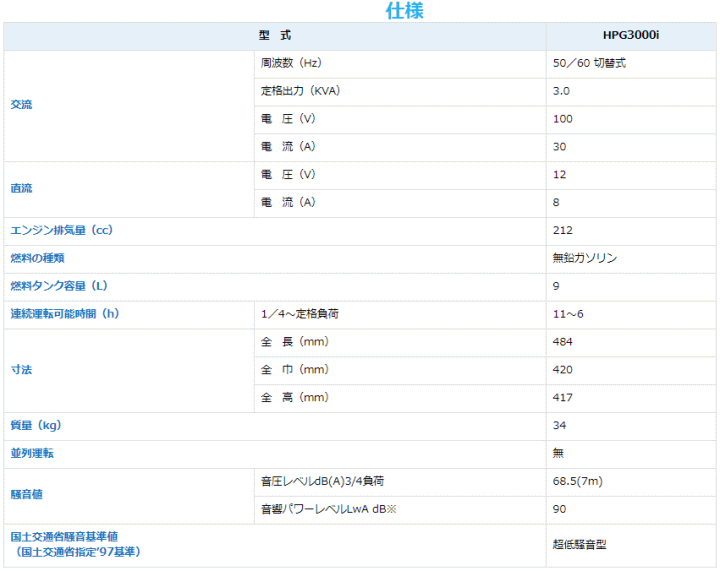The image size is (720, 571).
Task: Click the 定格出力 (KVA) label
Action: click(300, 91)
